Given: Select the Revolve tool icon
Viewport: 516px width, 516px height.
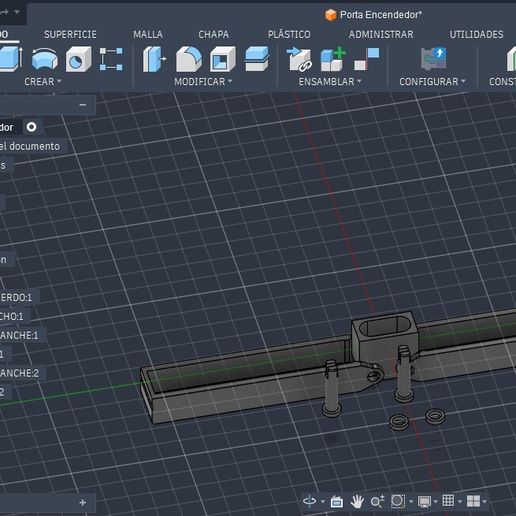Looking at the screenshot, I should pos(45,59).
